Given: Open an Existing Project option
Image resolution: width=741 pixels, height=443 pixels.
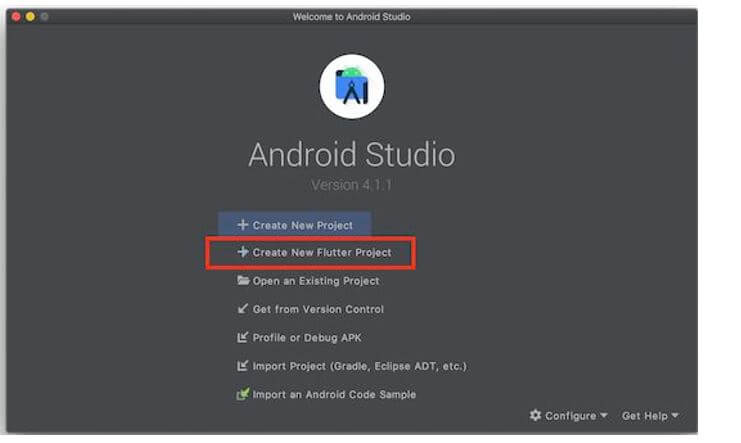Looking at the screenshot, I should coord(308,281).
